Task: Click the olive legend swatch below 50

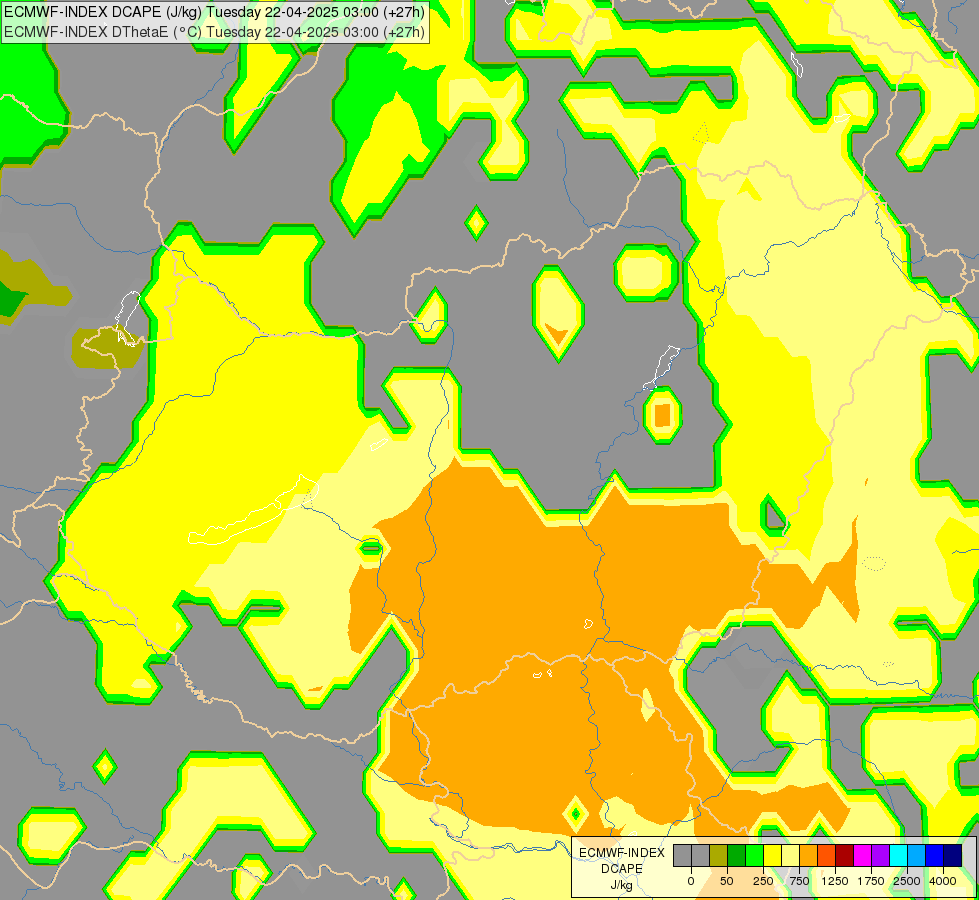Action: pyautogui.click(x=719, y=856)
